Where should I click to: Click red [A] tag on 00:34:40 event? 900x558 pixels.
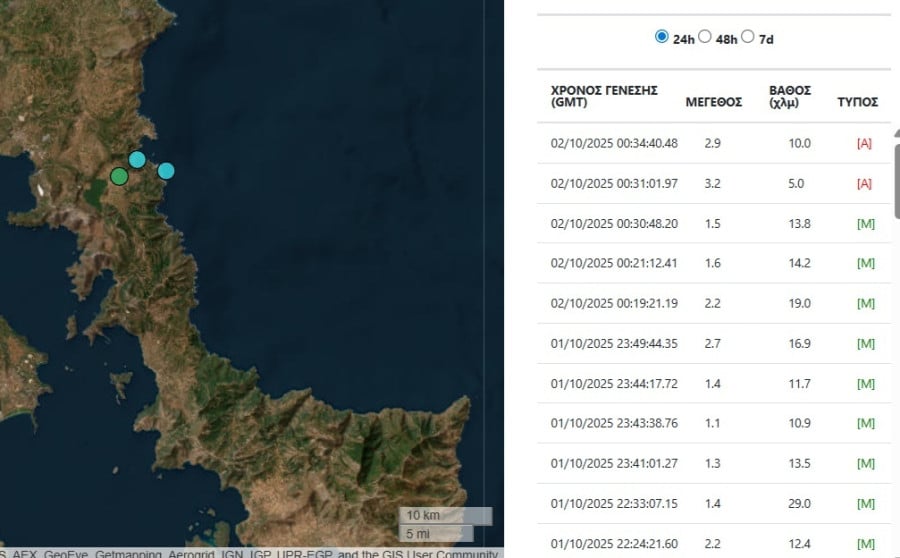[x=864, y=143]
